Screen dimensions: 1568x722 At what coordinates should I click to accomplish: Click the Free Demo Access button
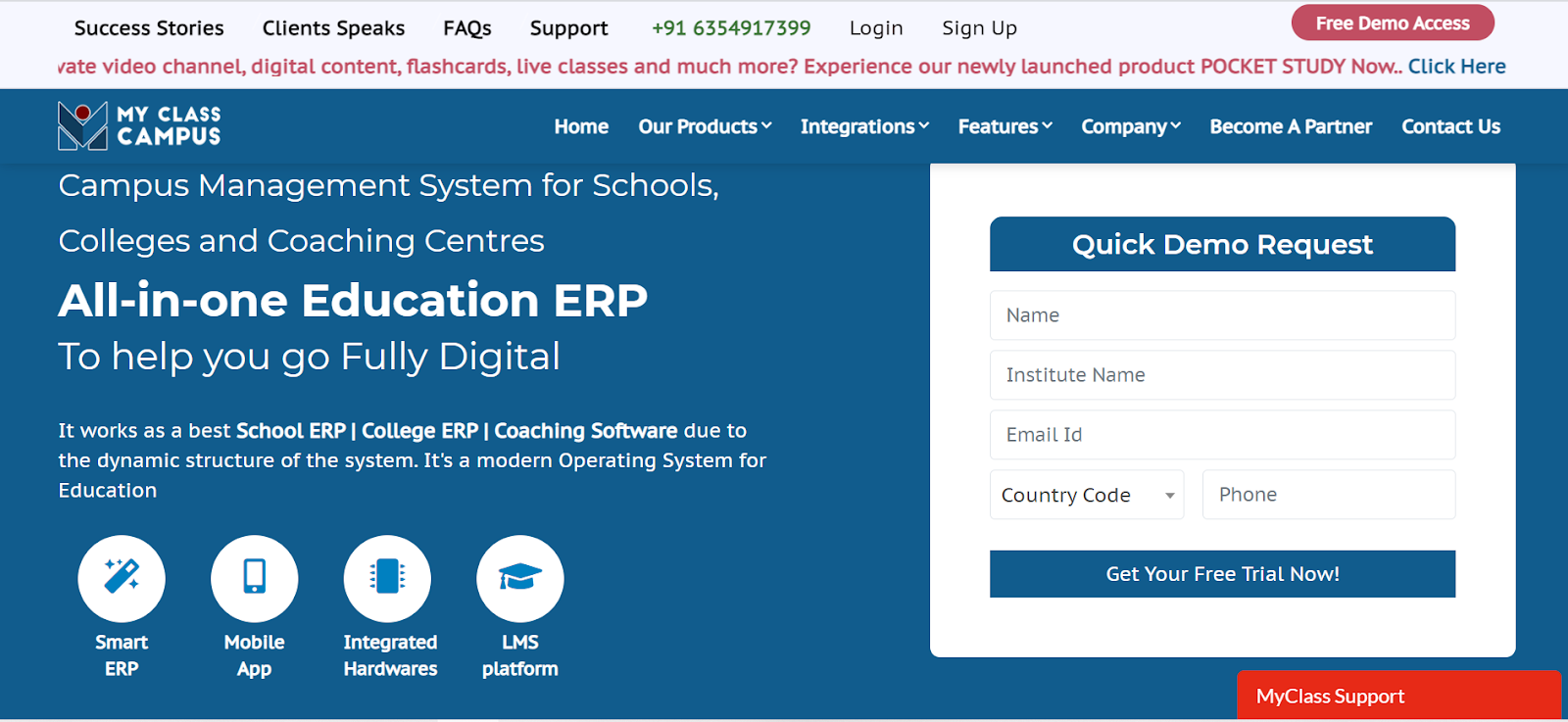click(x=1393, y=23)
